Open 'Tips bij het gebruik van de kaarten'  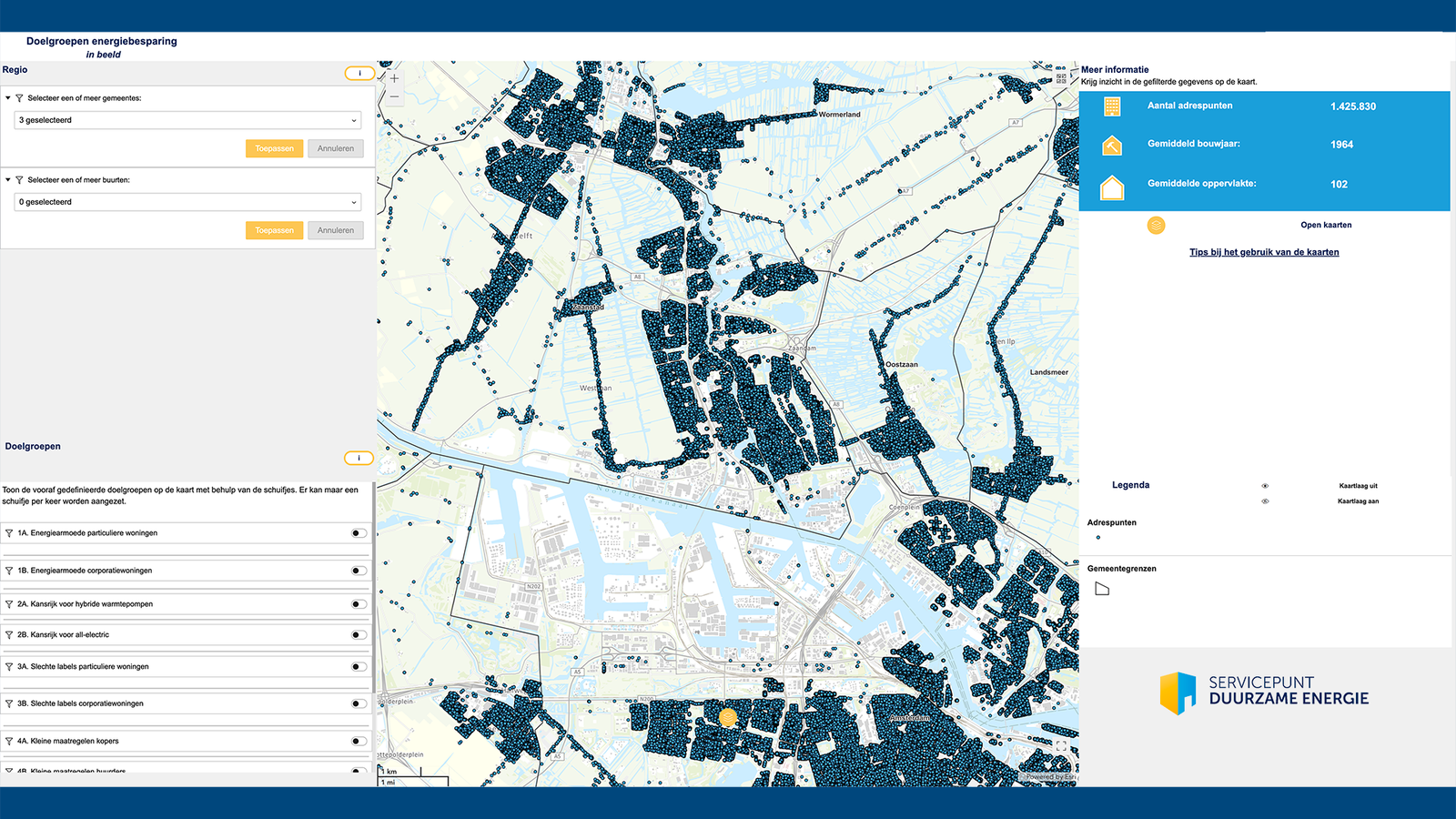(x=1264, y=252)
